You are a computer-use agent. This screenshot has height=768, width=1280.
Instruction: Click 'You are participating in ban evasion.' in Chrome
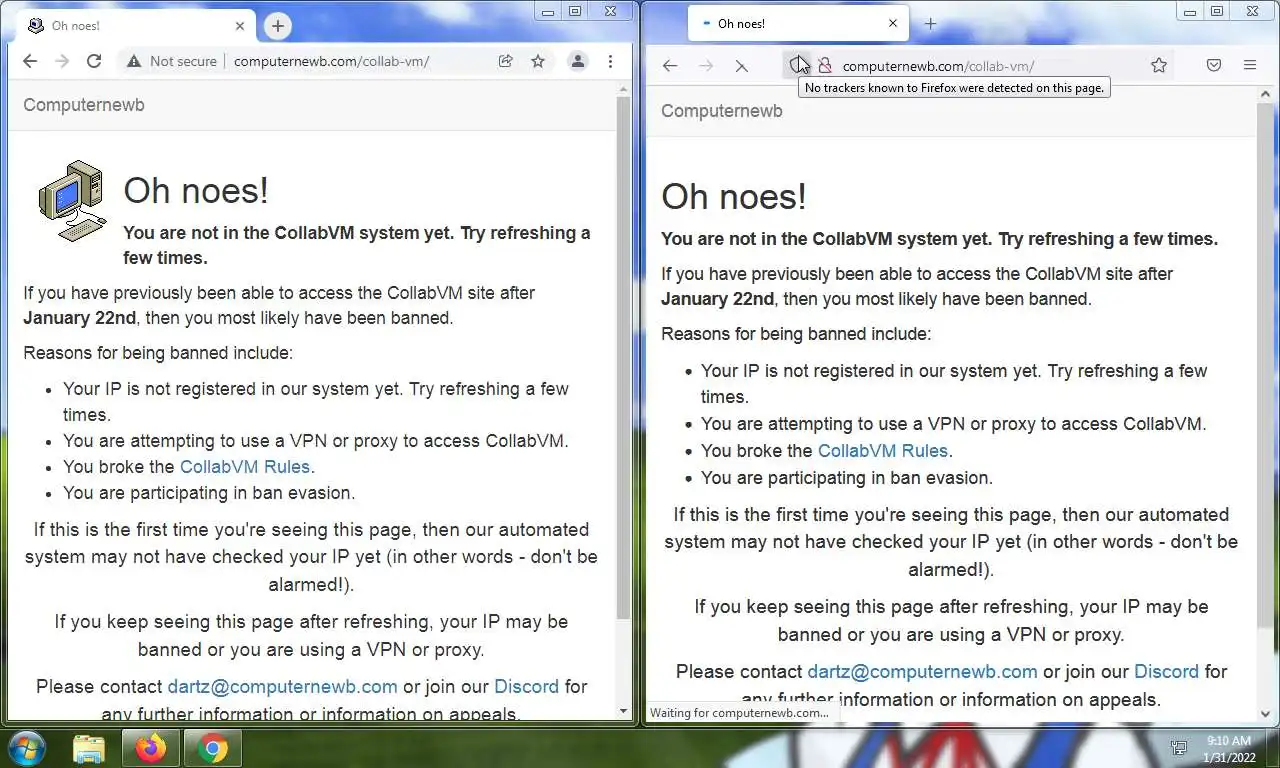click(x=209, y=493)
